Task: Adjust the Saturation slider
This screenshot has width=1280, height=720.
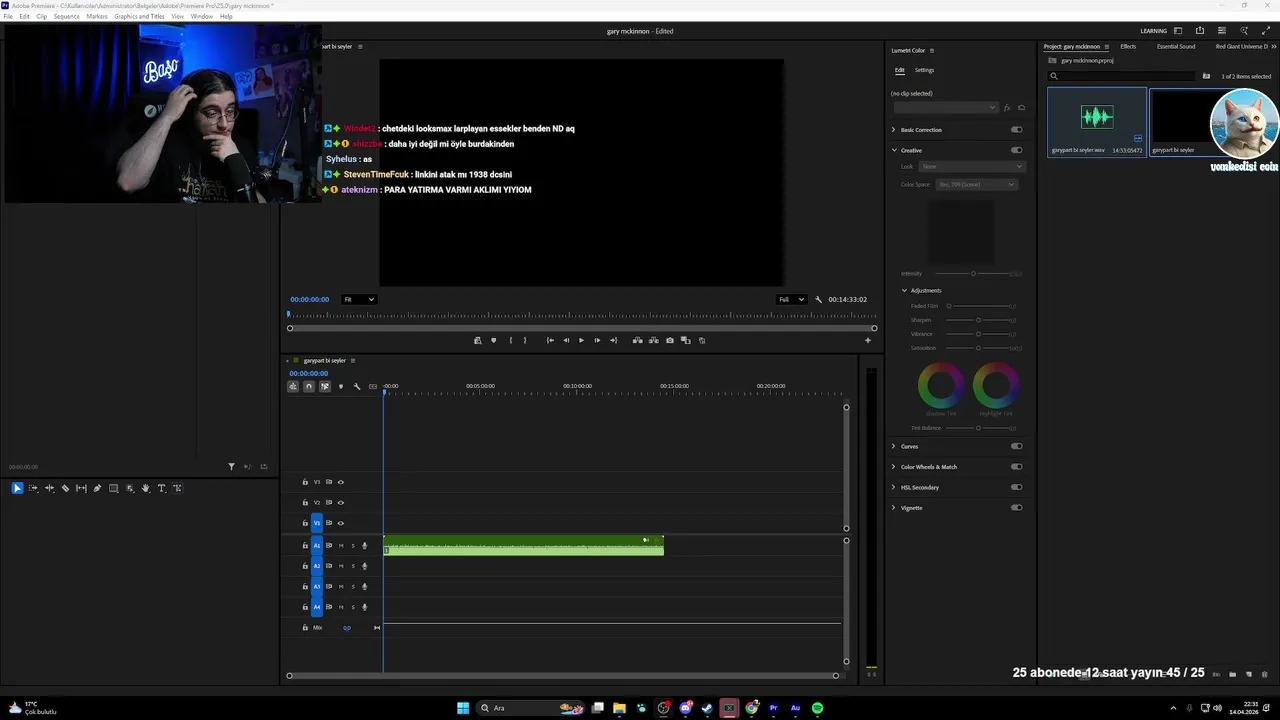Action: [978, 348]
